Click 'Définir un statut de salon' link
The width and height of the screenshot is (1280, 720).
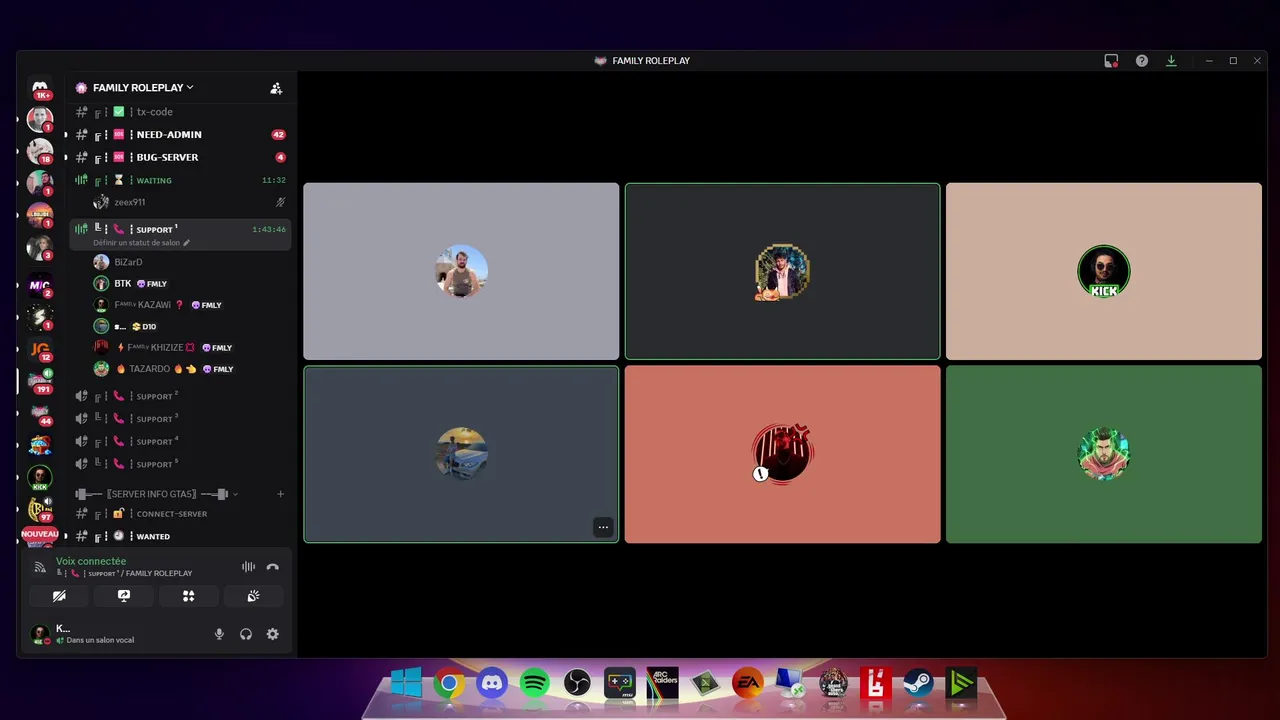[x=136, y=243]
